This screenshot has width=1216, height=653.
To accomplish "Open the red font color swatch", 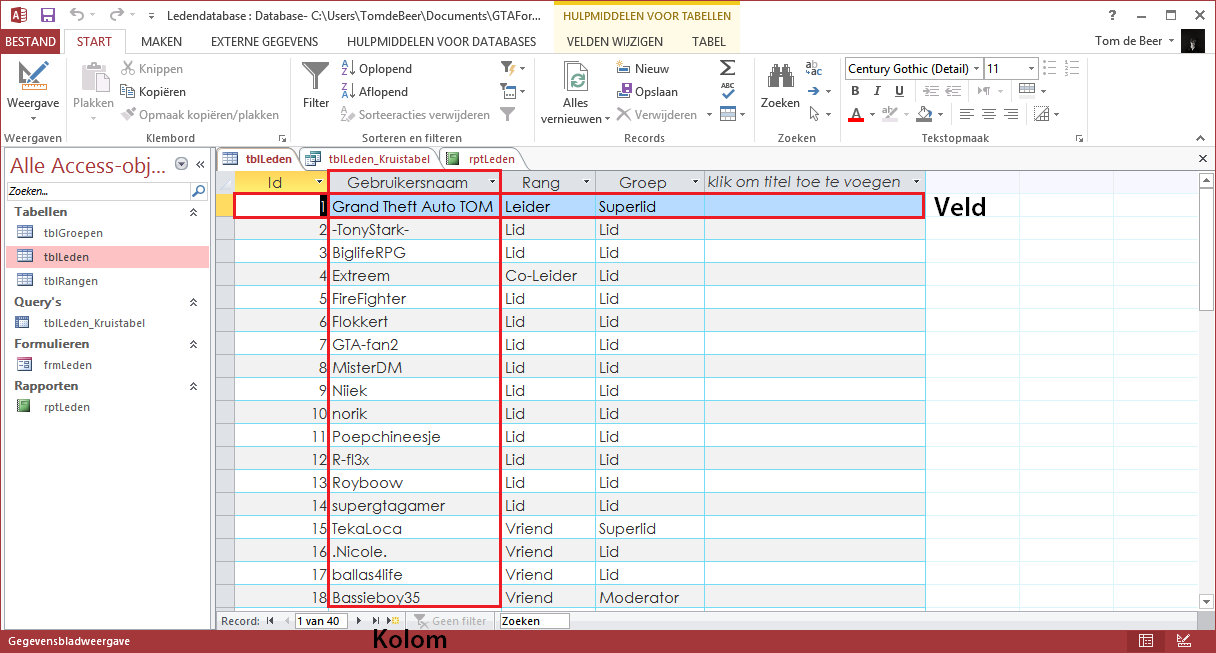I will (x=856, y=112).
